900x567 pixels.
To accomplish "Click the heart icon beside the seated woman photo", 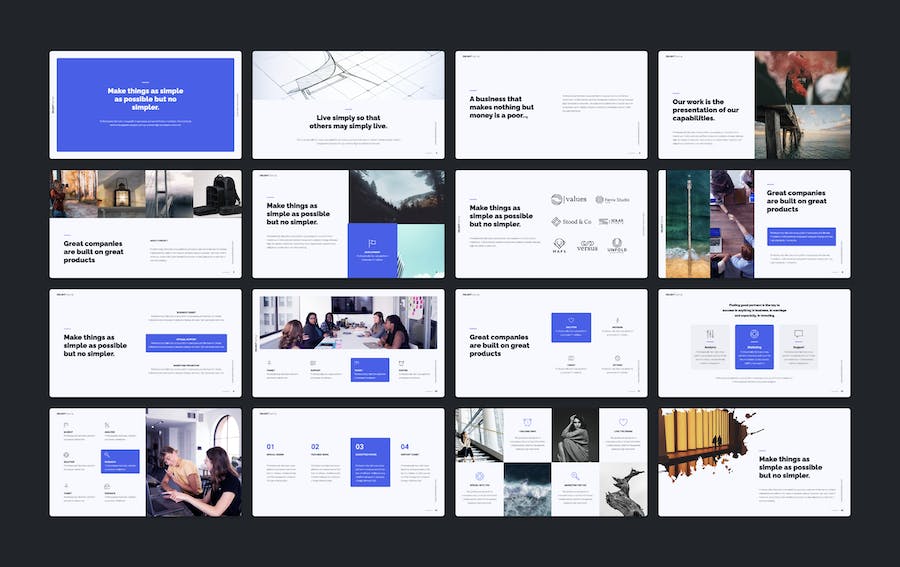I will click(622, 422).
